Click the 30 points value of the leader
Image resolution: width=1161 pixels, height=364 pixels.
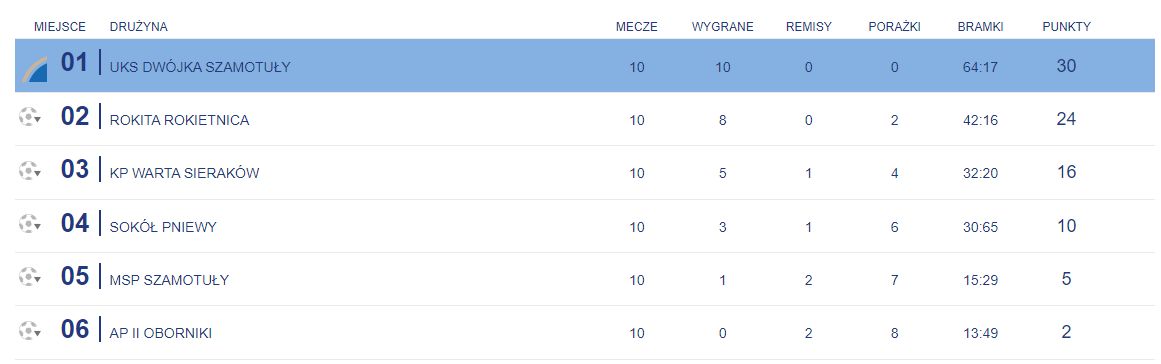1066,66
